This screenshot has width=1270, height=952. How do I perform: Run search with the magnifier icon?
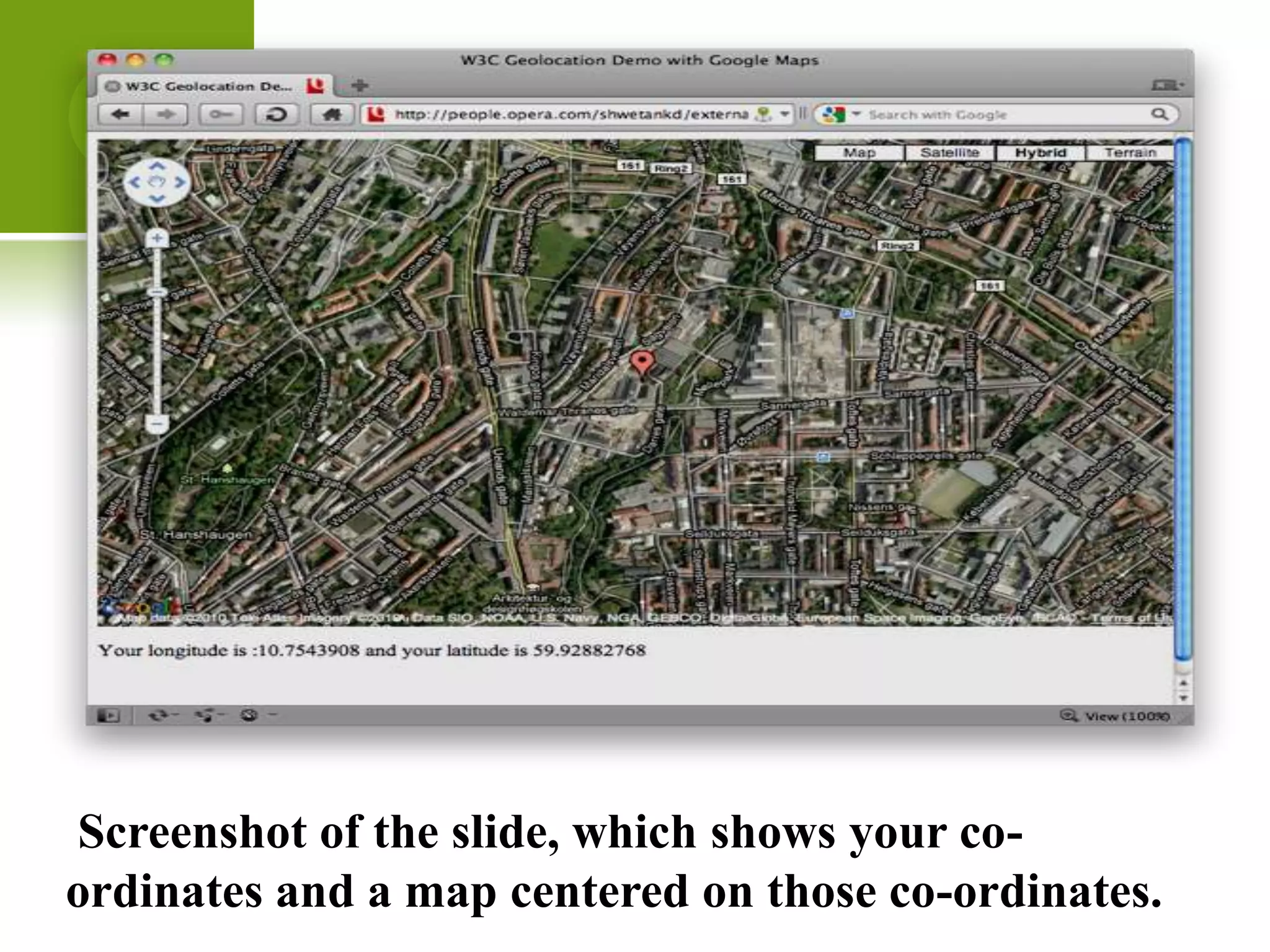click(1160, 114)
